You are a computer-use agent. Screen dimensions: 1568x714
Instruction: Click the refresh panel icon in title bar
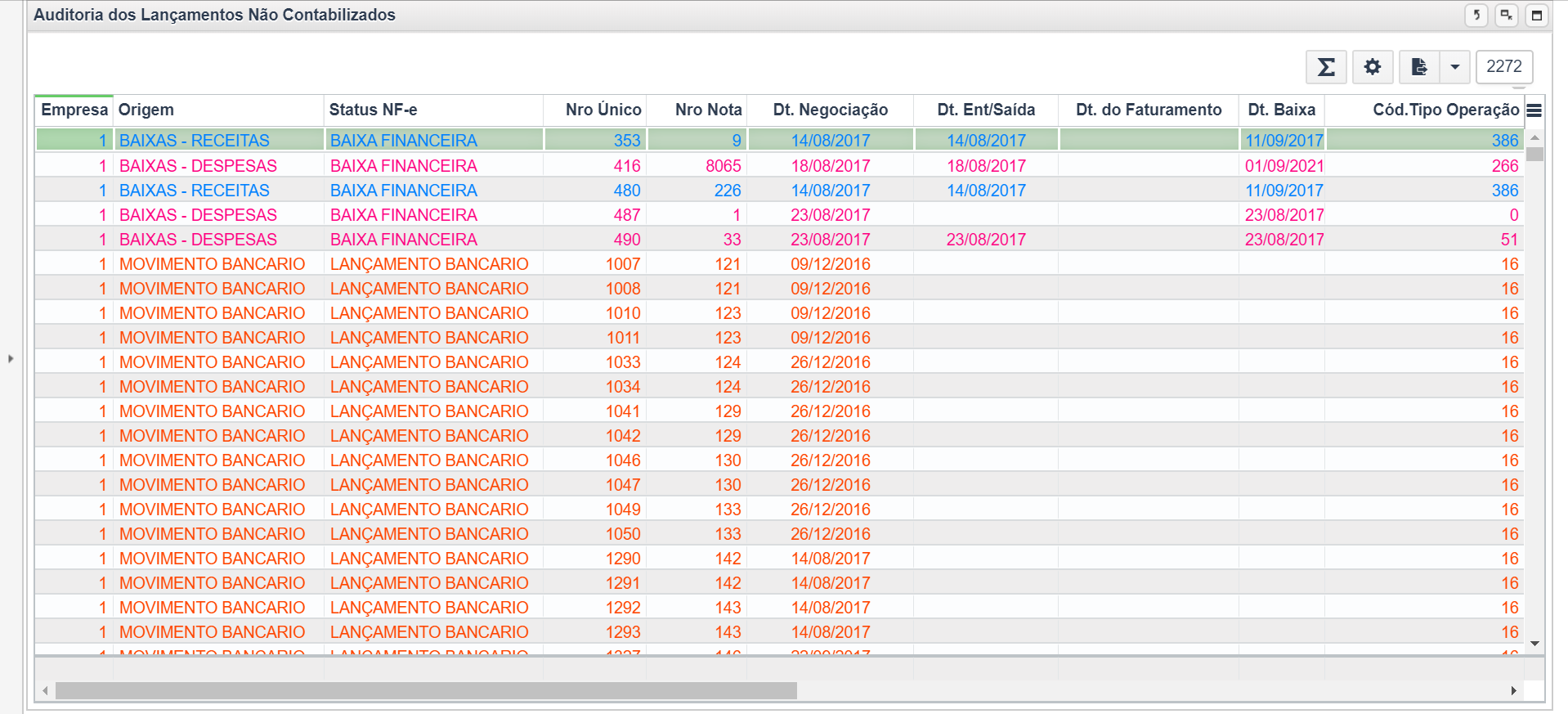[1476, 15]
